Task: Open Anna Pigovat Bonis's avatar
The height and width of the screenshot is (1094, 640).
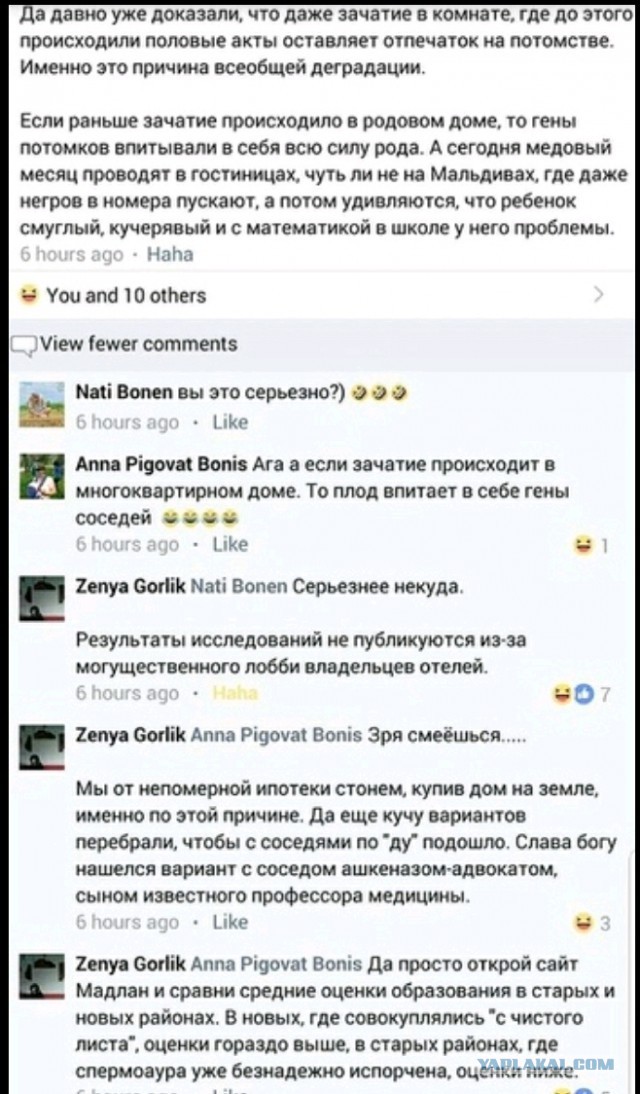Action: click(x=41, y=476)
